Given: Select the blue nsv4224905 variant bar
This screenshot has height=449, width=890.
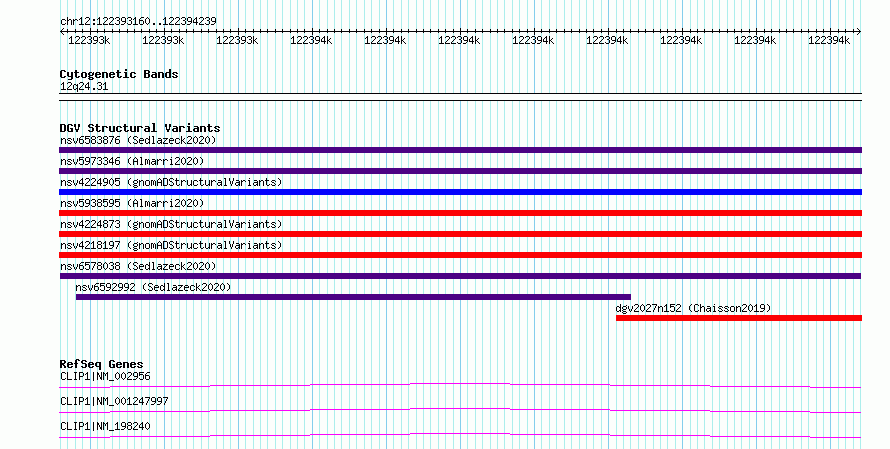Looking at the screenshot, I should click(x=460, y=192).
